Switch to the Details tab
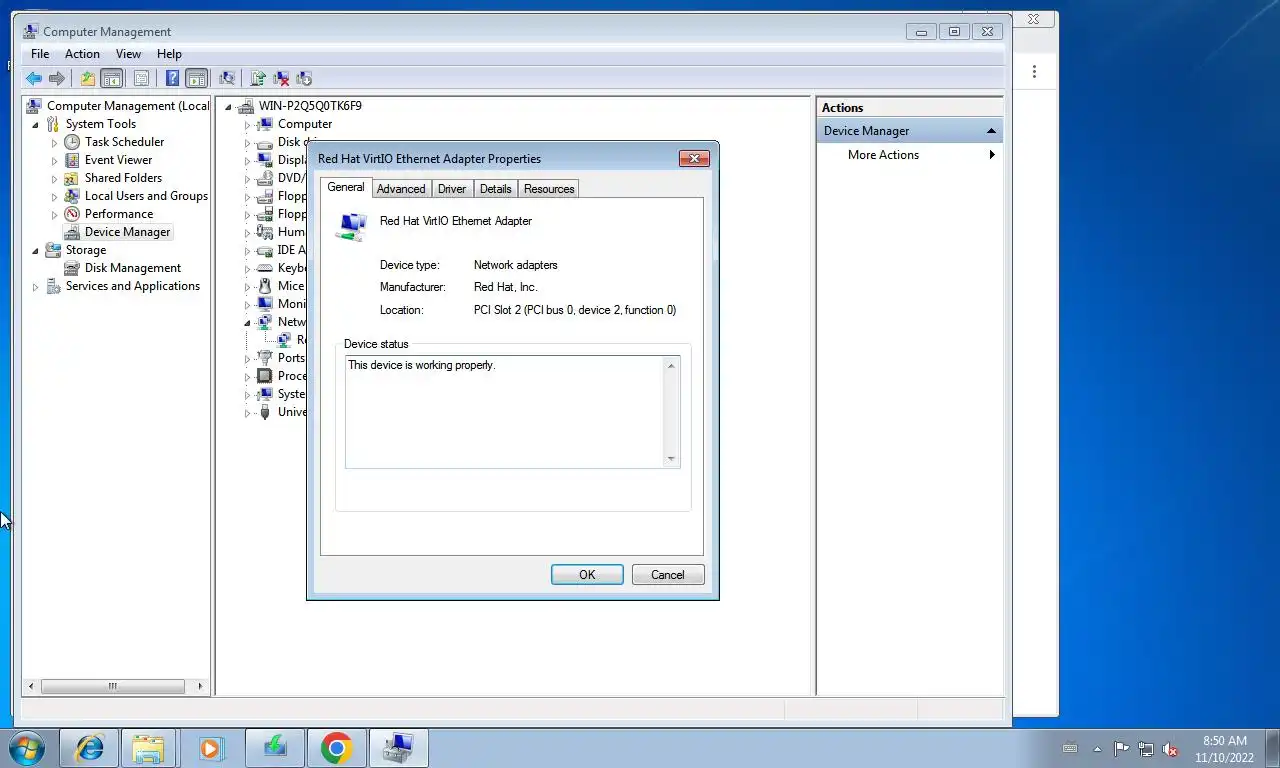1280x768 pixels. click(x=495, y=189)
